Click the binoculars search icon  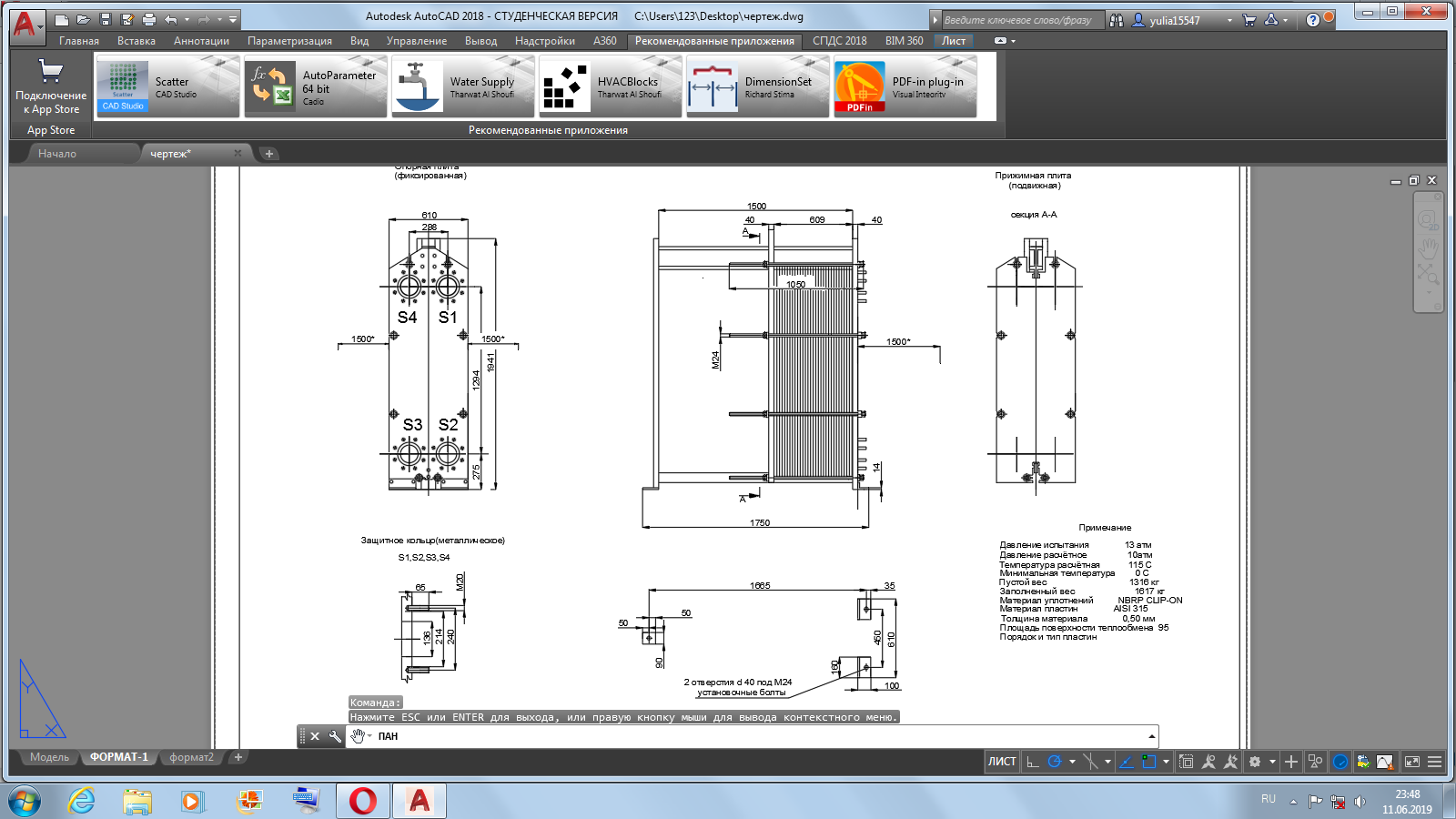(x=1117, y=20)
